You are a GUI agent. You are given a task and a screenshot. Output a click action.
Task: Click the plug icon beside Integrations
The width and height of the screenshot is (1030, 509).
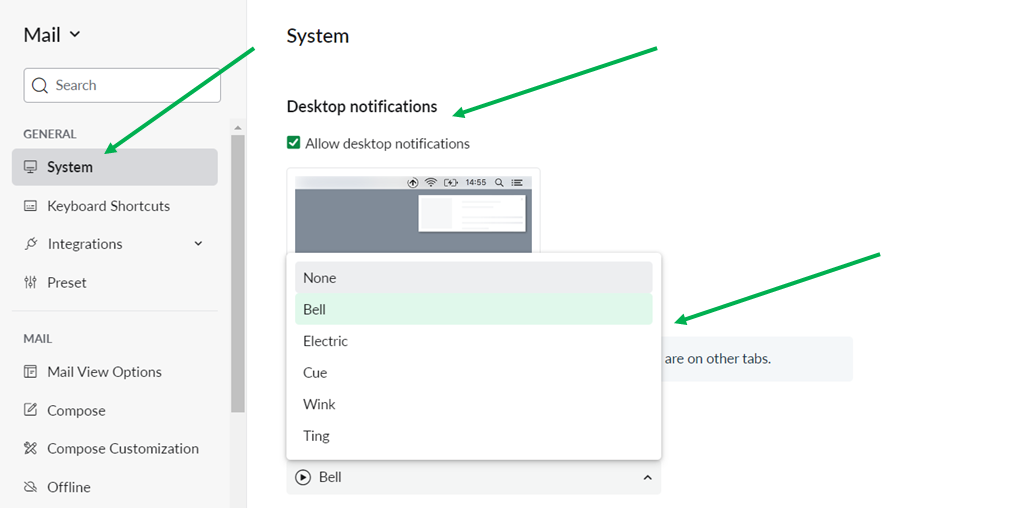[x=30, y=244]
